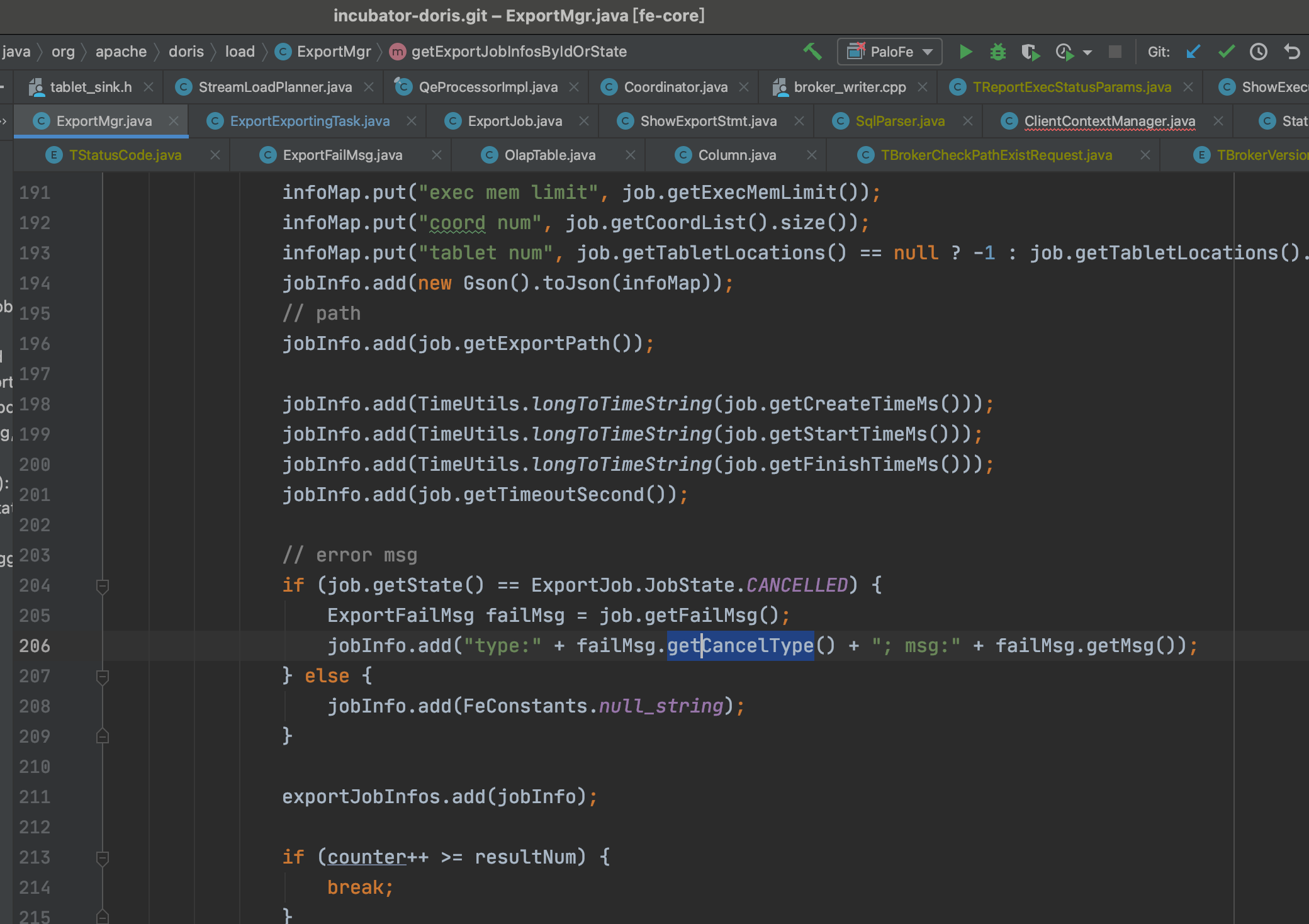Start debugging with the bug icon
The height and width of the screenshot is (924, 1309).
pyautogui.click(x=997, y=52)
